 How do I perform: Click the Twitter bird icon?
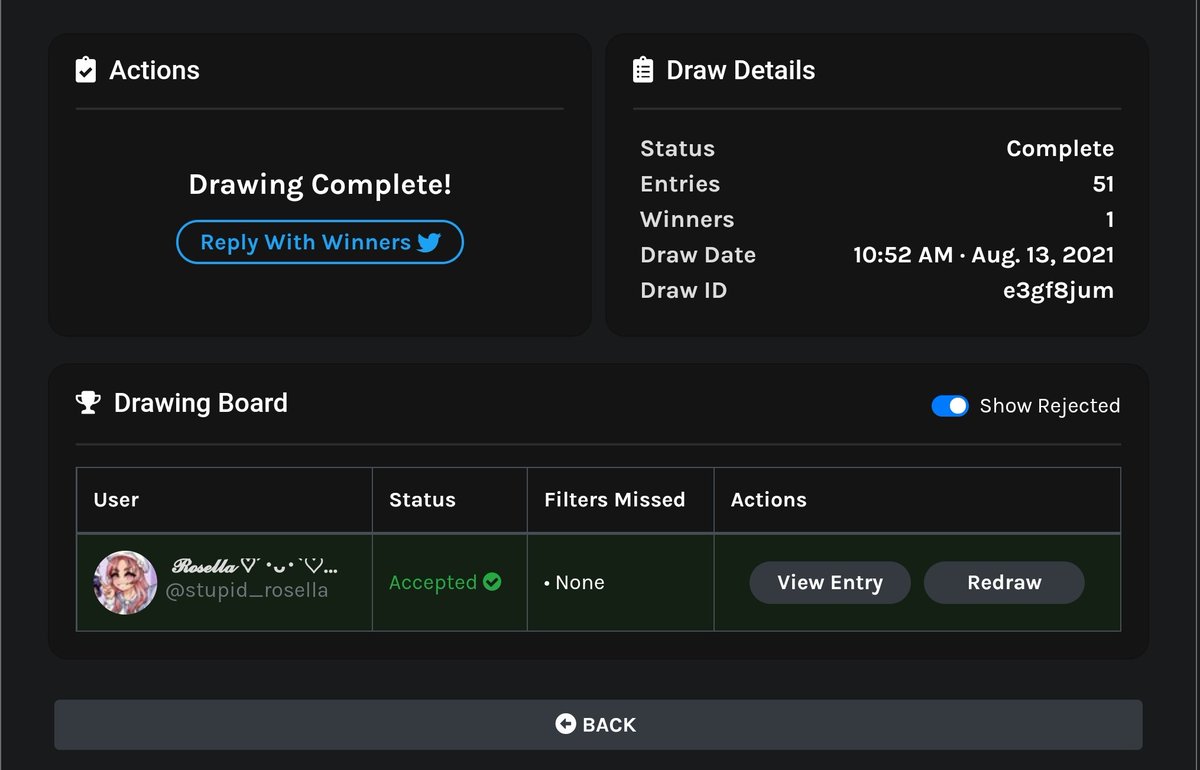[429, 242]
